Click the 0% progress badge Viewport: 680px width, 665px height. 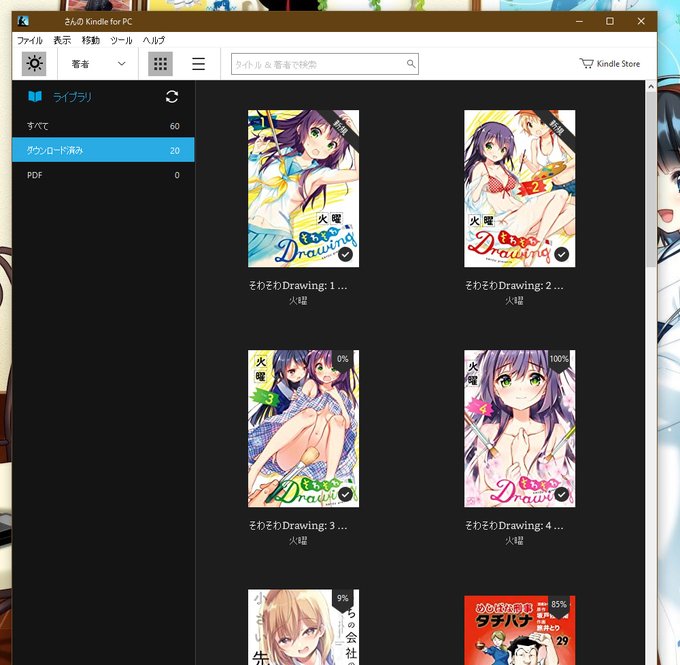coord(343,359)
